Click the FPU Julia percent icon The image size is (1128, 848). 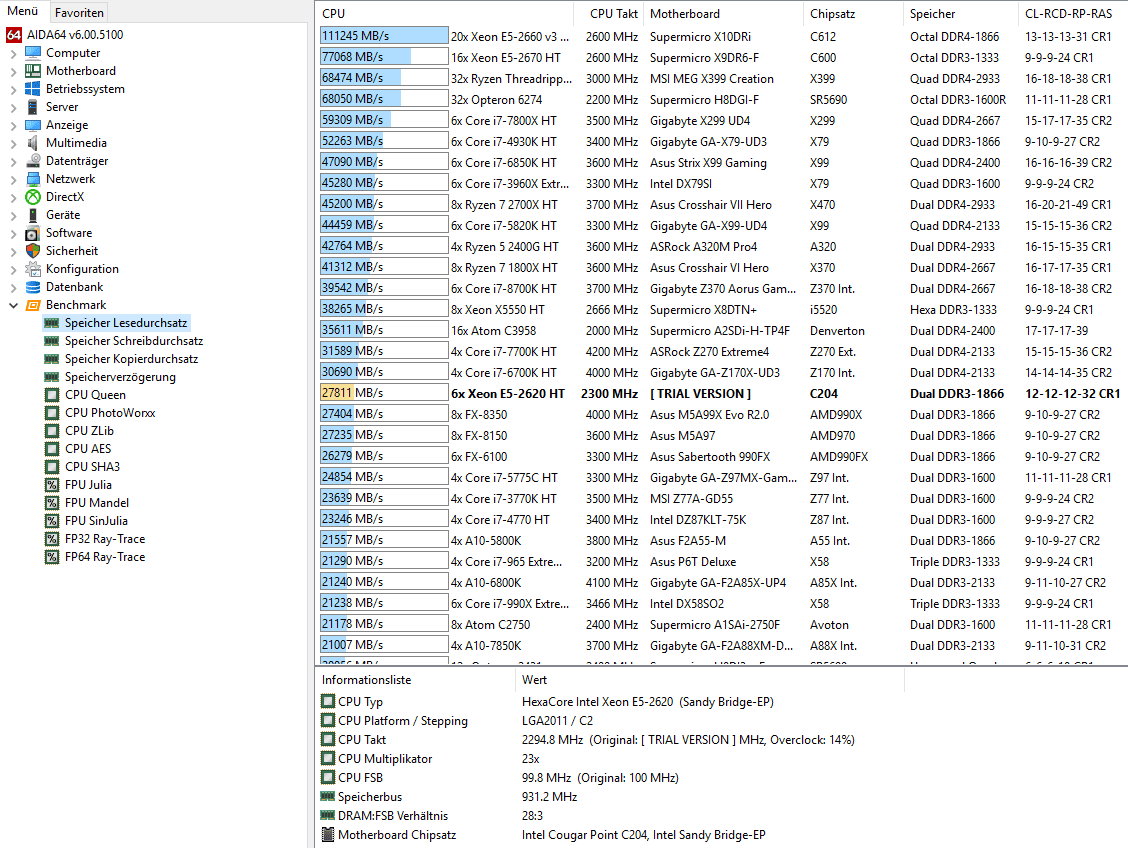(52, 485)
